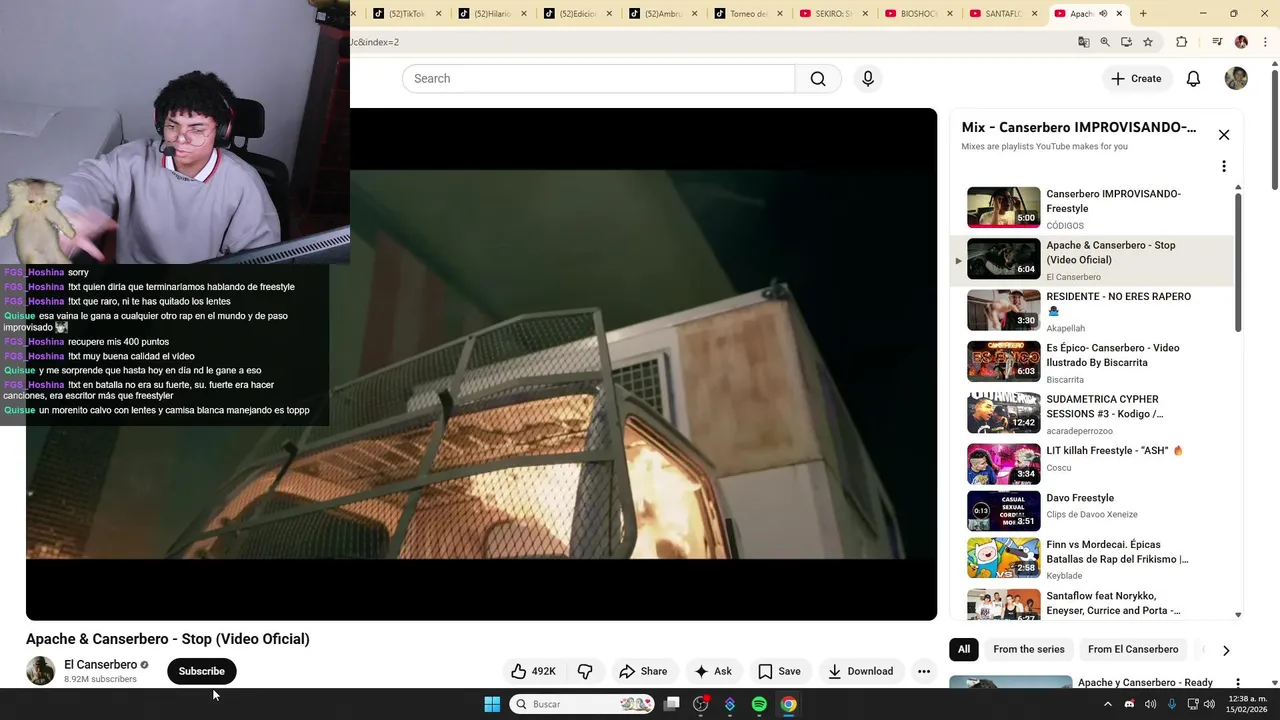The height and width of the screenshot is (720, 1280).
Task: Close the BIOSHOCK tab
Action: tap(949, 14)
